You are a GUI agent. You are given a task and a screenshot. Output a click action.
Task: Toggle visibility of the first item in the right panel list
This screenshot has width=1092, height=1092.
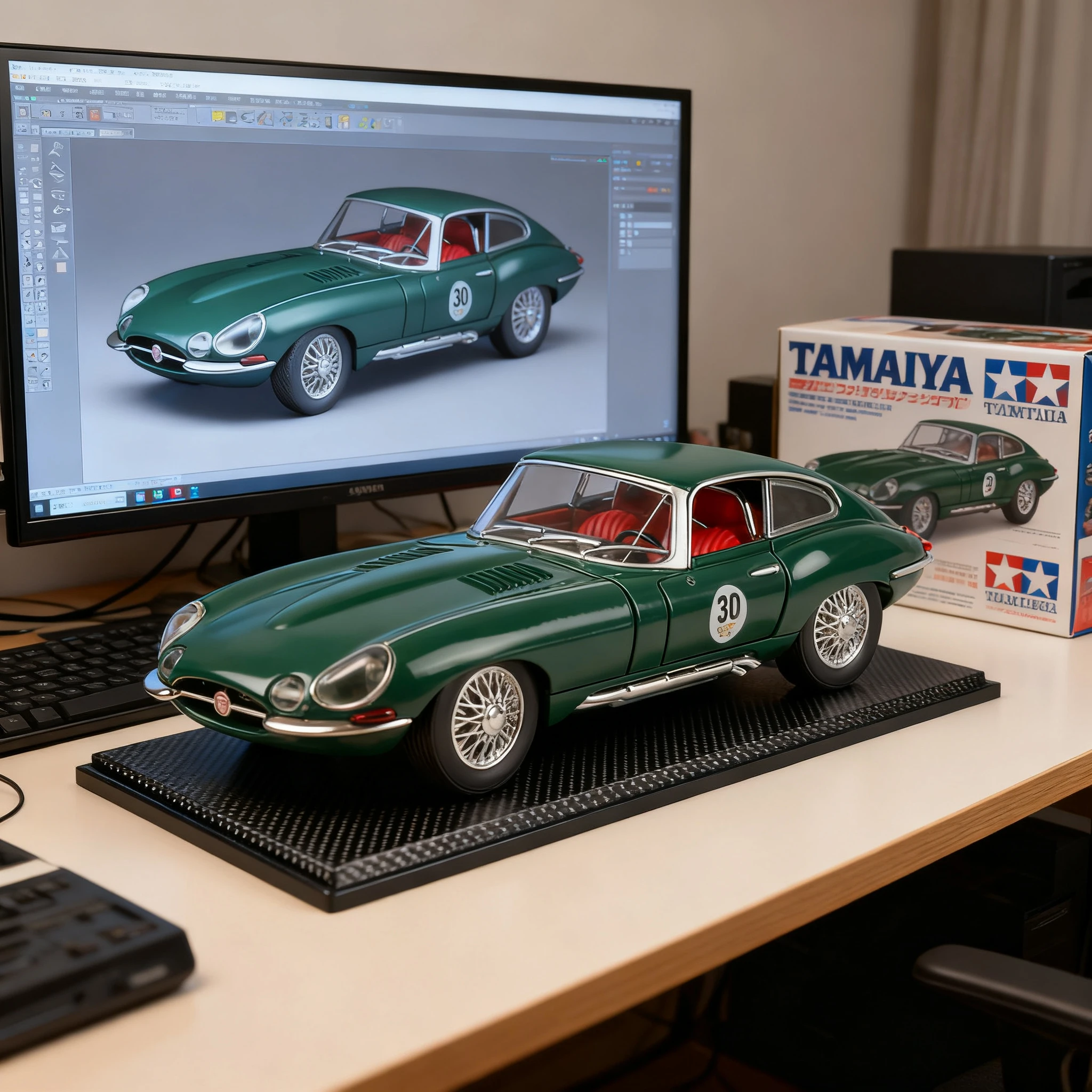pyautogui.click(x=622, y=216)
